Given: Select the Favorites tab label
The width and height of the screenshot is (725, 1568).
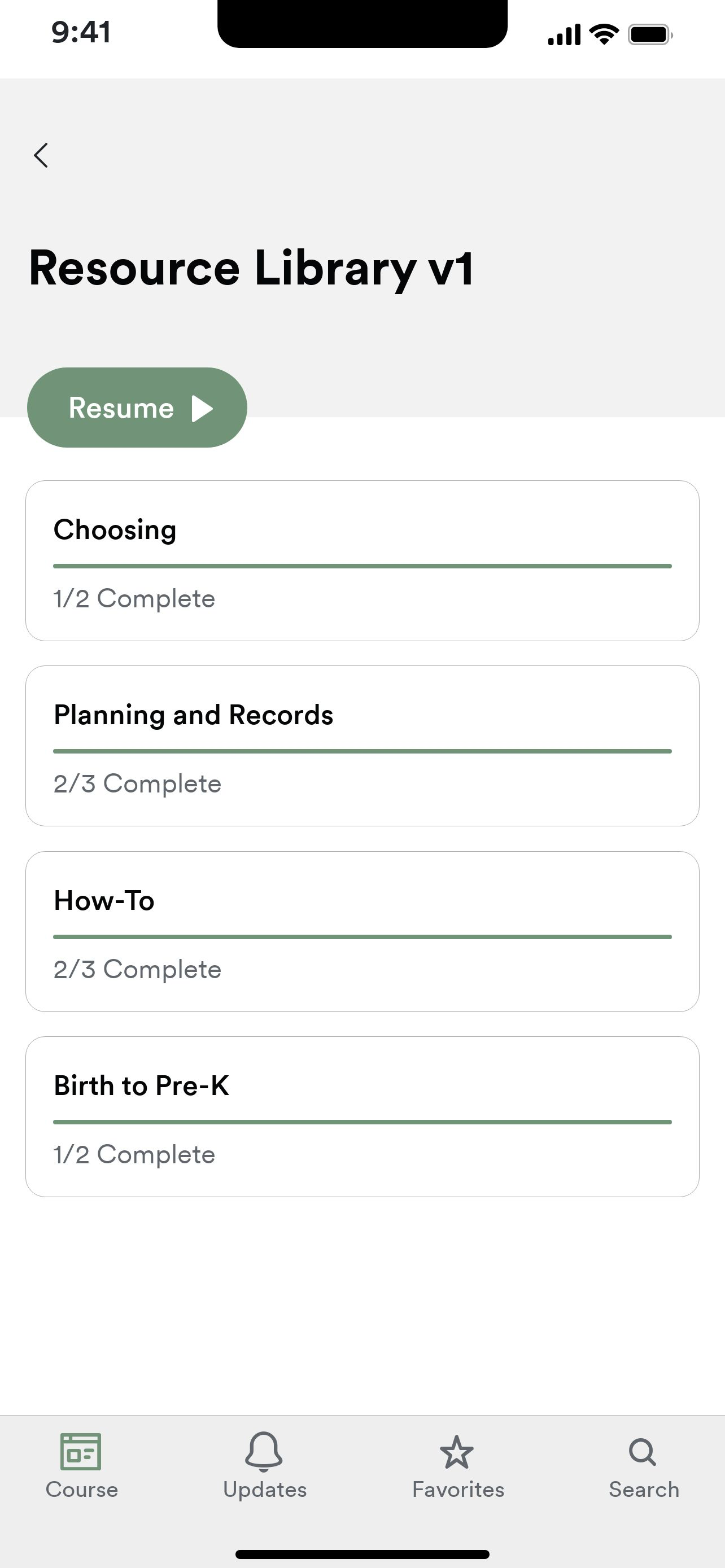Looking at the screenshot, I should (x=458, y=1490).
